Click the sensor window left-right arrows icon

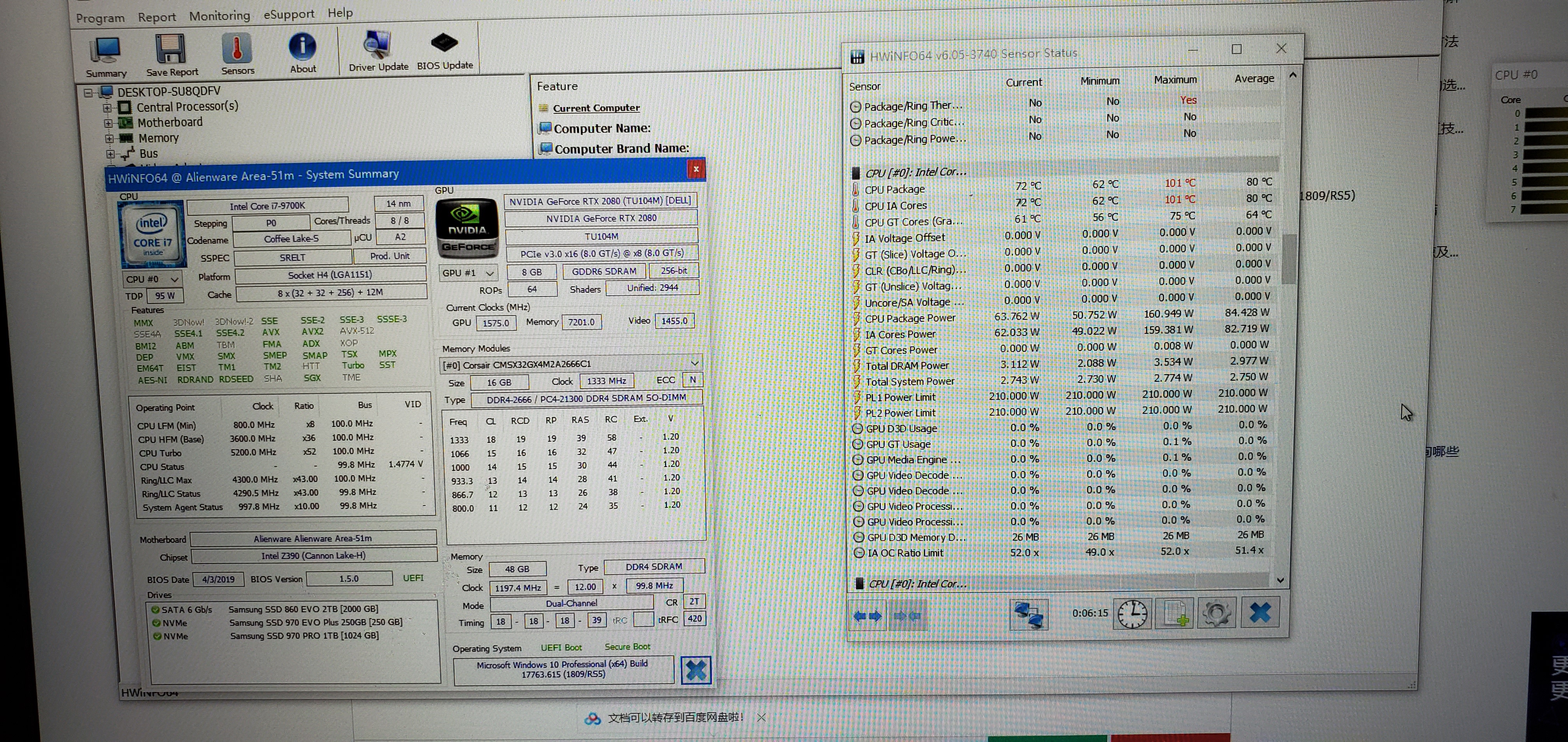tap(867, 616)
